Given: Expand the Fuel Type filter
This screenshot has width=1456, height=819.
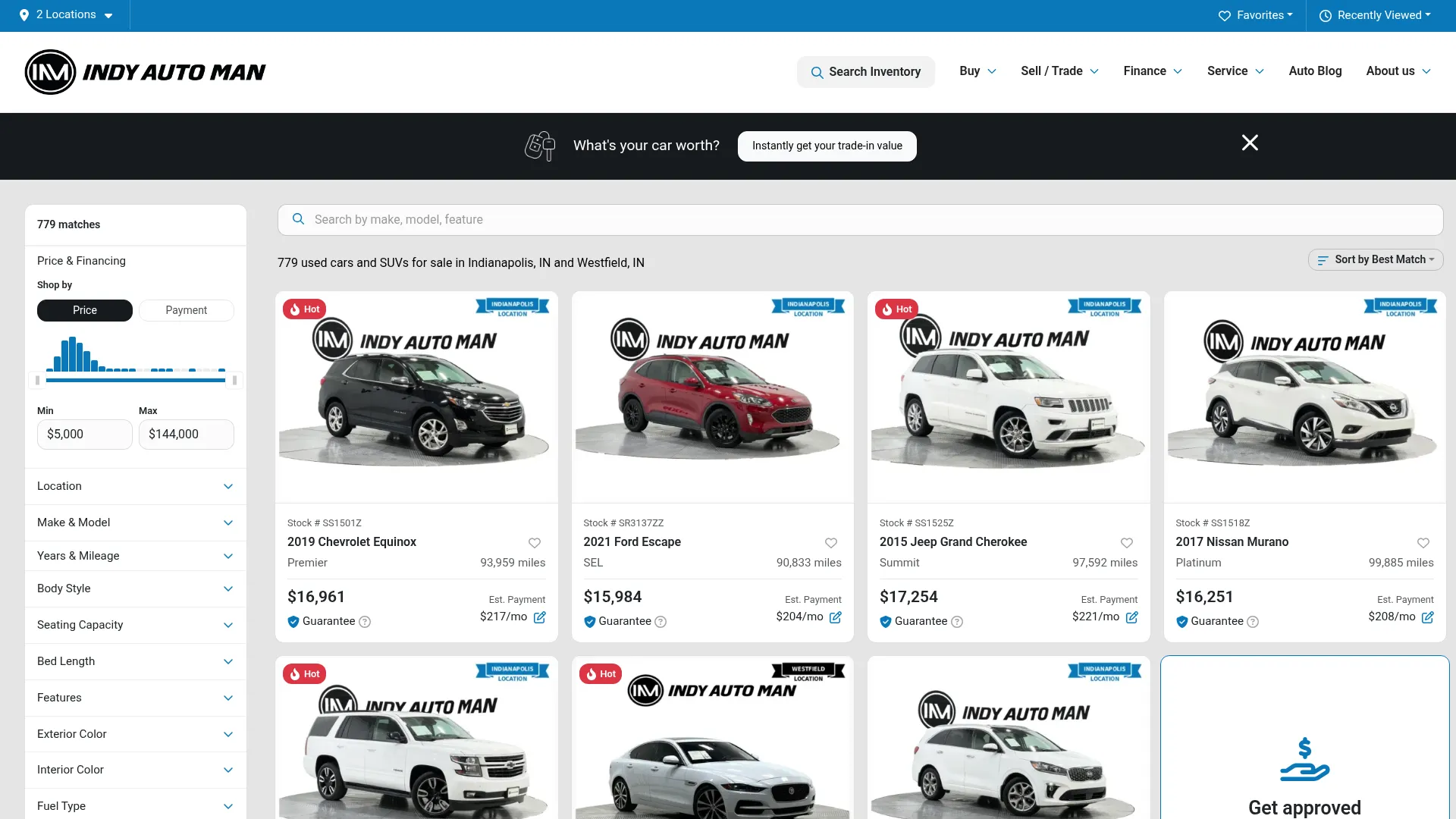Looking at the screenshot, I should coord(136,805).
